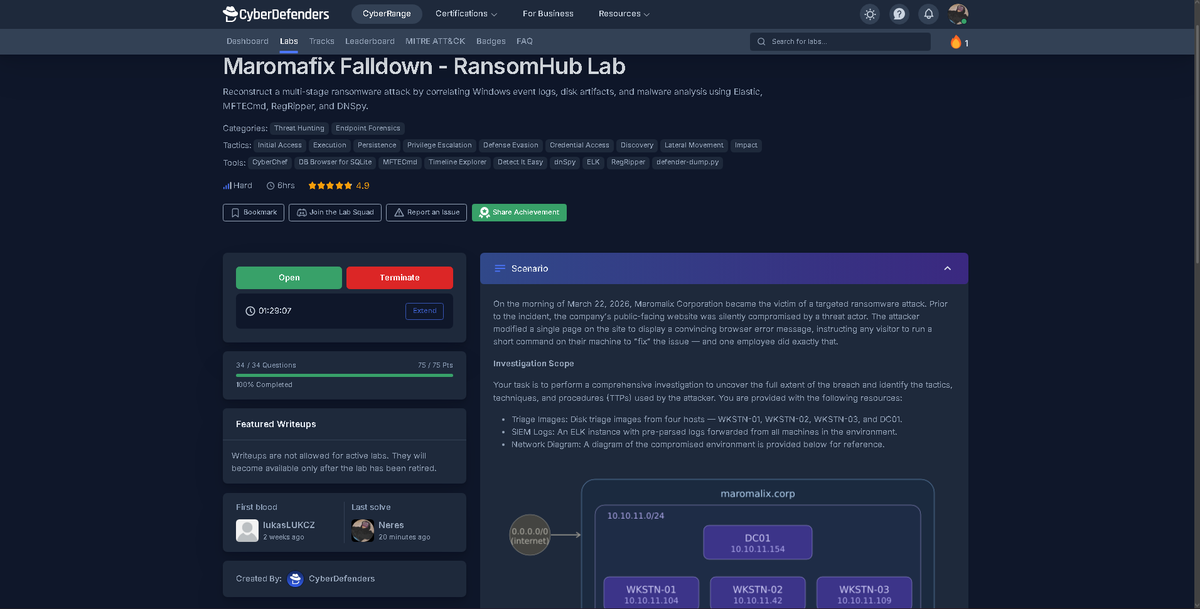Click the ELK tool tag
1200x609 pixels.
point(593,162)
